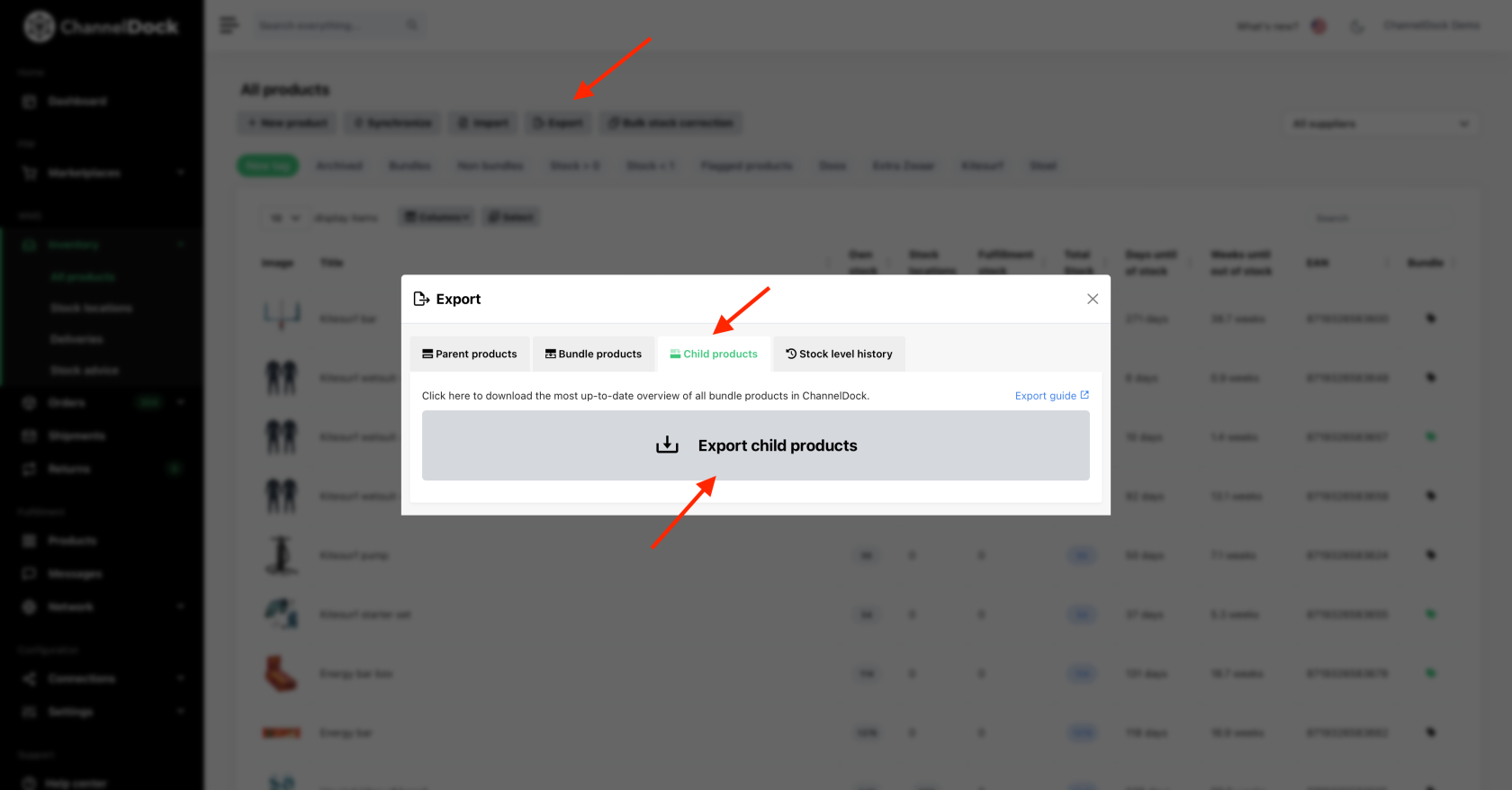
Task: Toggle the sidebar hamburger menu
Action: tap(229, 25)
